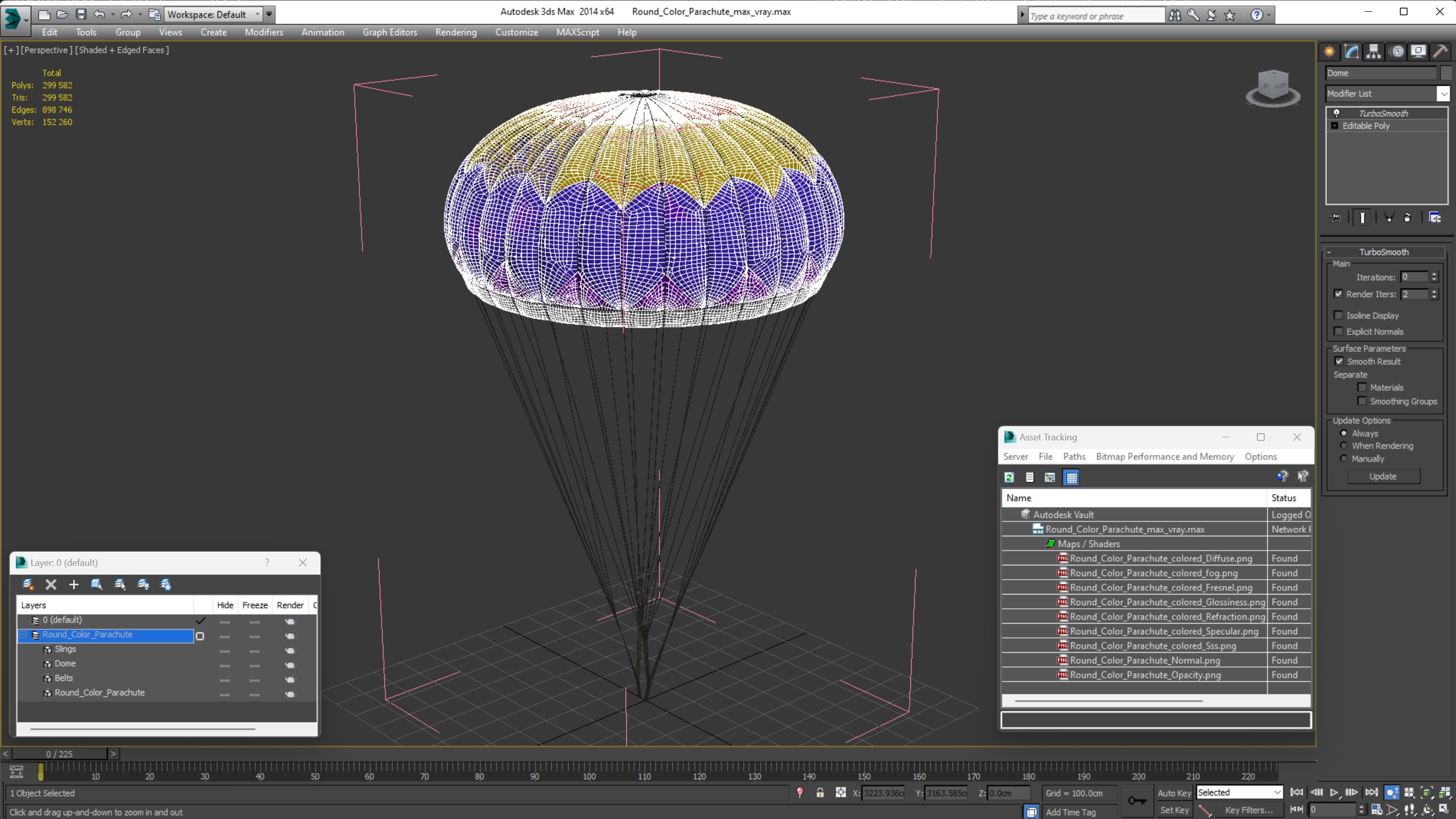This screenshot has width=1456, height=819.
Task: Open the Utilities command panel tab
Action: point(1440,52)
